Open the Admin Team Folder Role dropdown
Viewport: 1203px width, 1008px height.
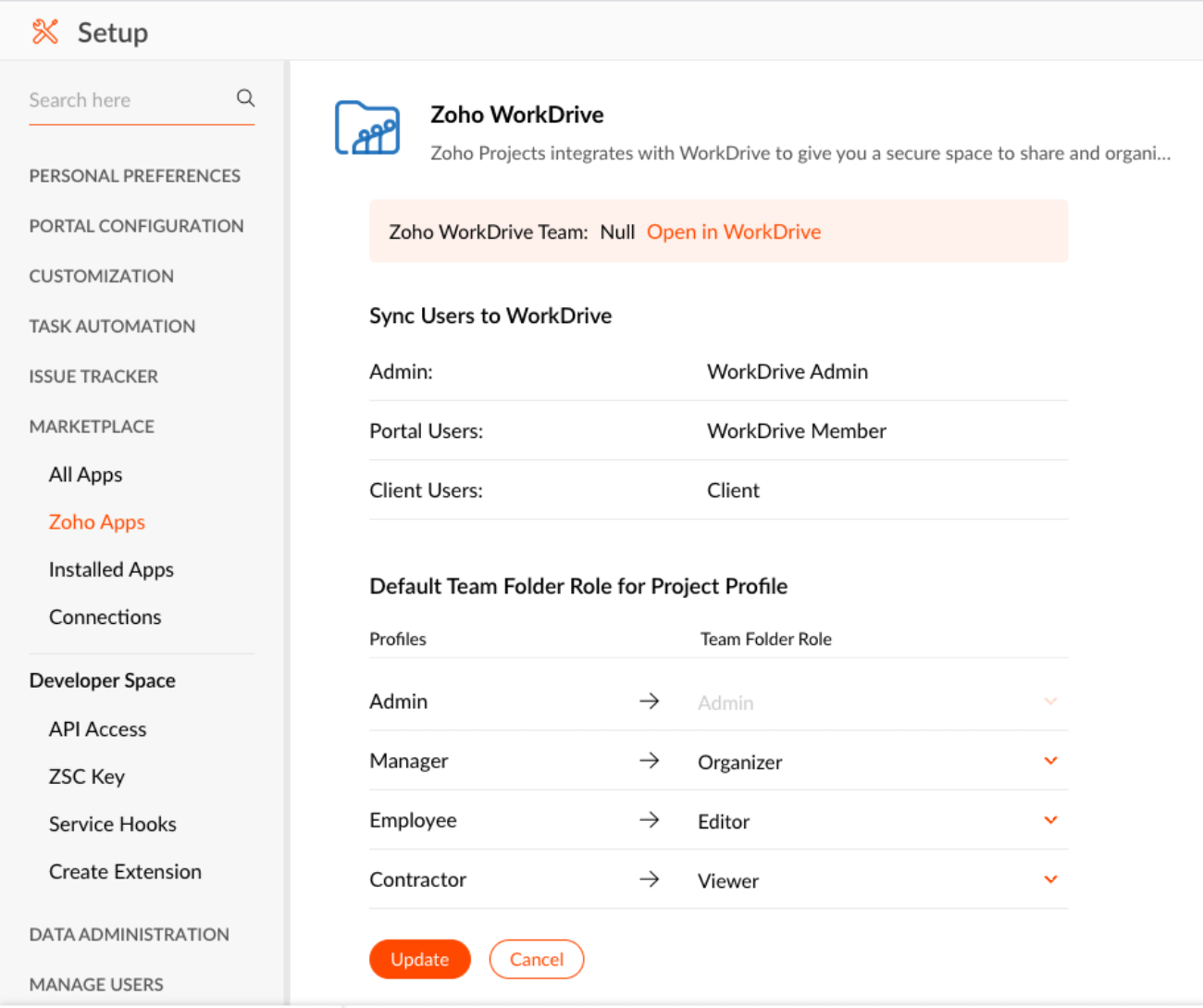tap(1050, 701)
